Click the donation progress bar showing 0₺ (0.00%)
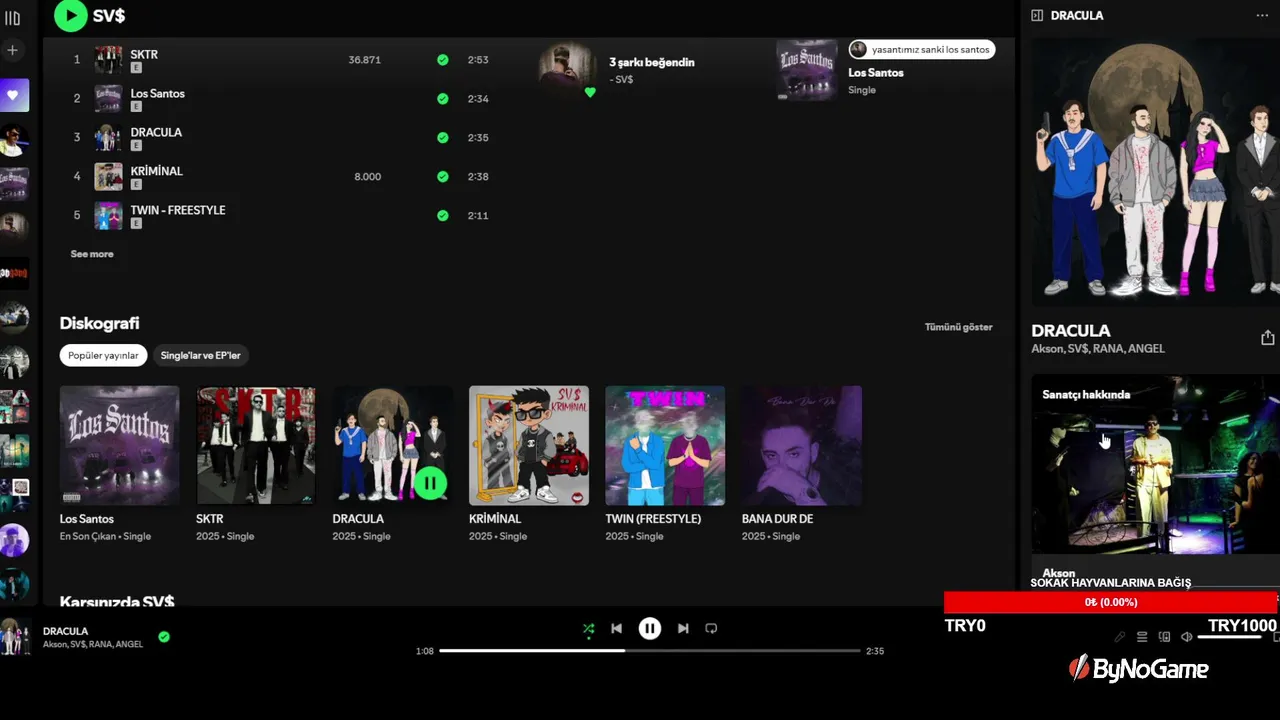 pos(1111,602)
